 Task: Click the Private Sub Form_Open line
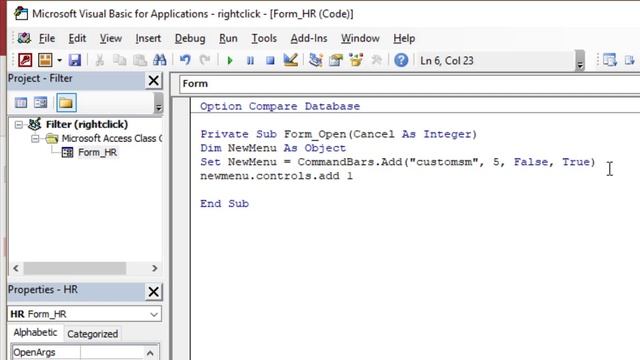click(x=338, y=134)
